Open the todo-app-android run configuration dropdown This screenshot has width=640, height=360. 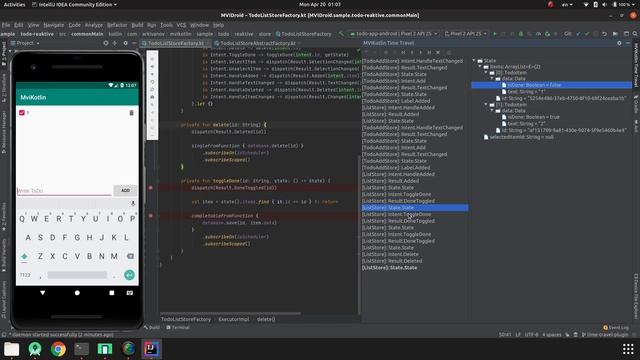[x=394, y=34]
